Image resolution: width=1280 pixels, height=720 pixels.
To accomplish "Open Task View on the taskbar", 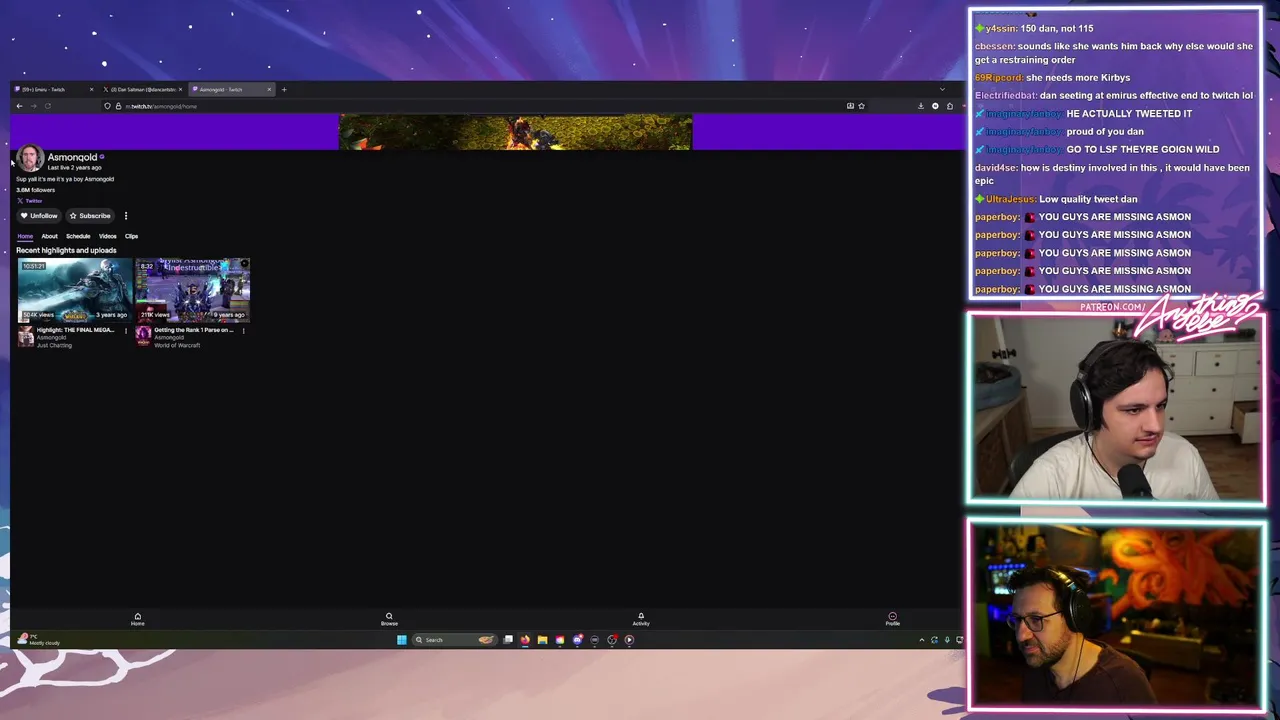I will (508, 640).
